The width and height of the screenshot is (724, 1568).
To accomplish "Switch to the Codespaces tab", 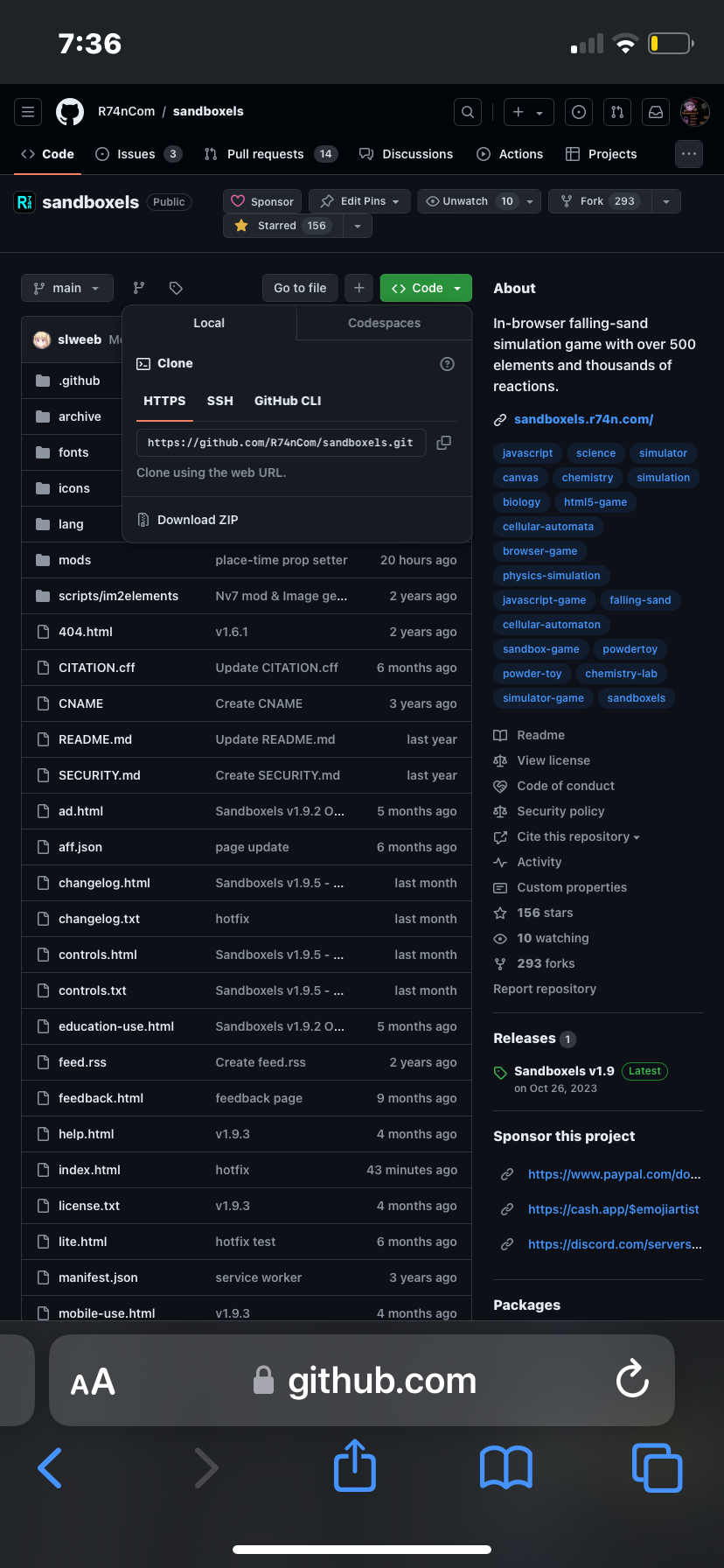I will click(384, 323).
